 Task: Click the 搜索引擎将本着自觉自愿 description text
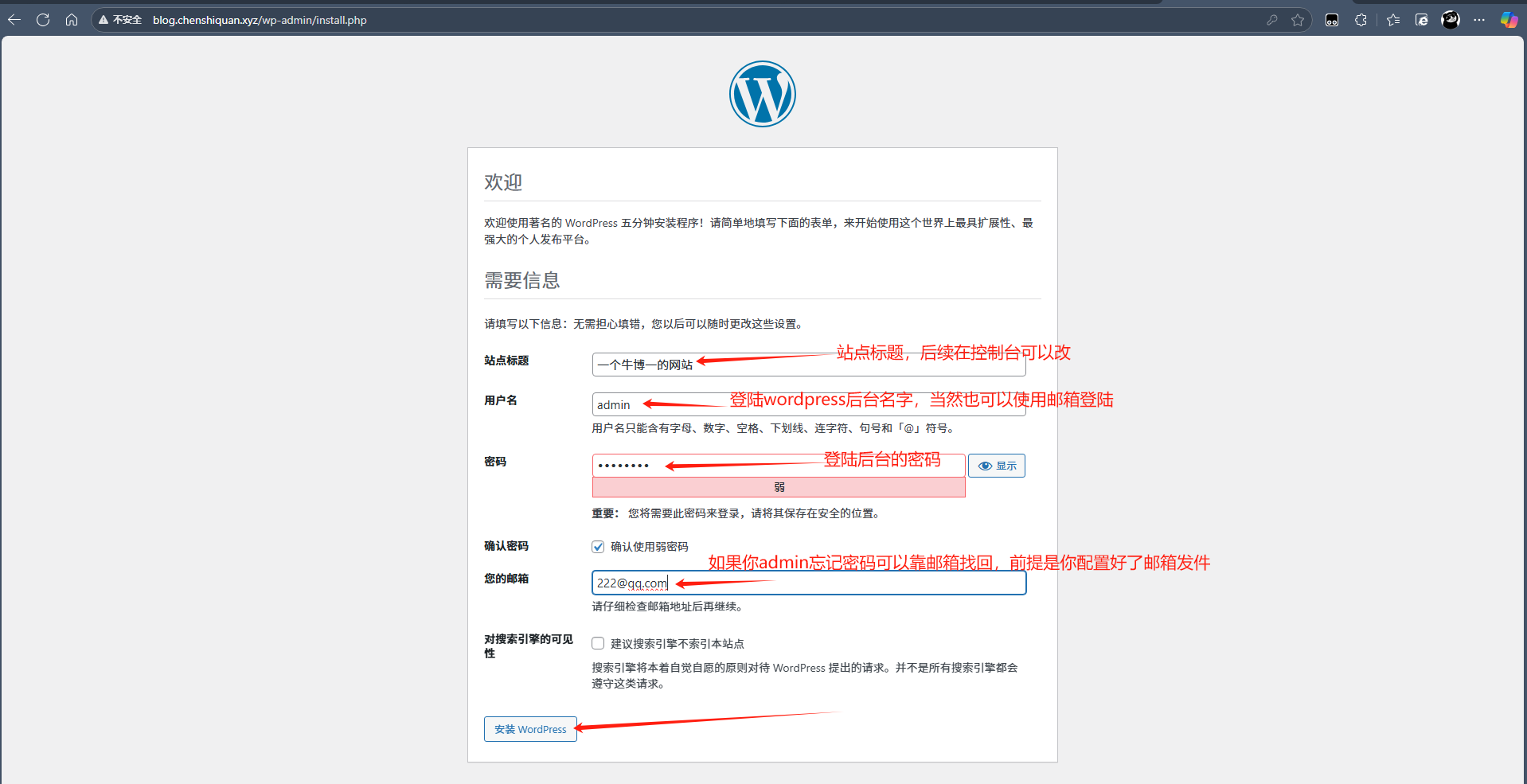coord(805,676)
